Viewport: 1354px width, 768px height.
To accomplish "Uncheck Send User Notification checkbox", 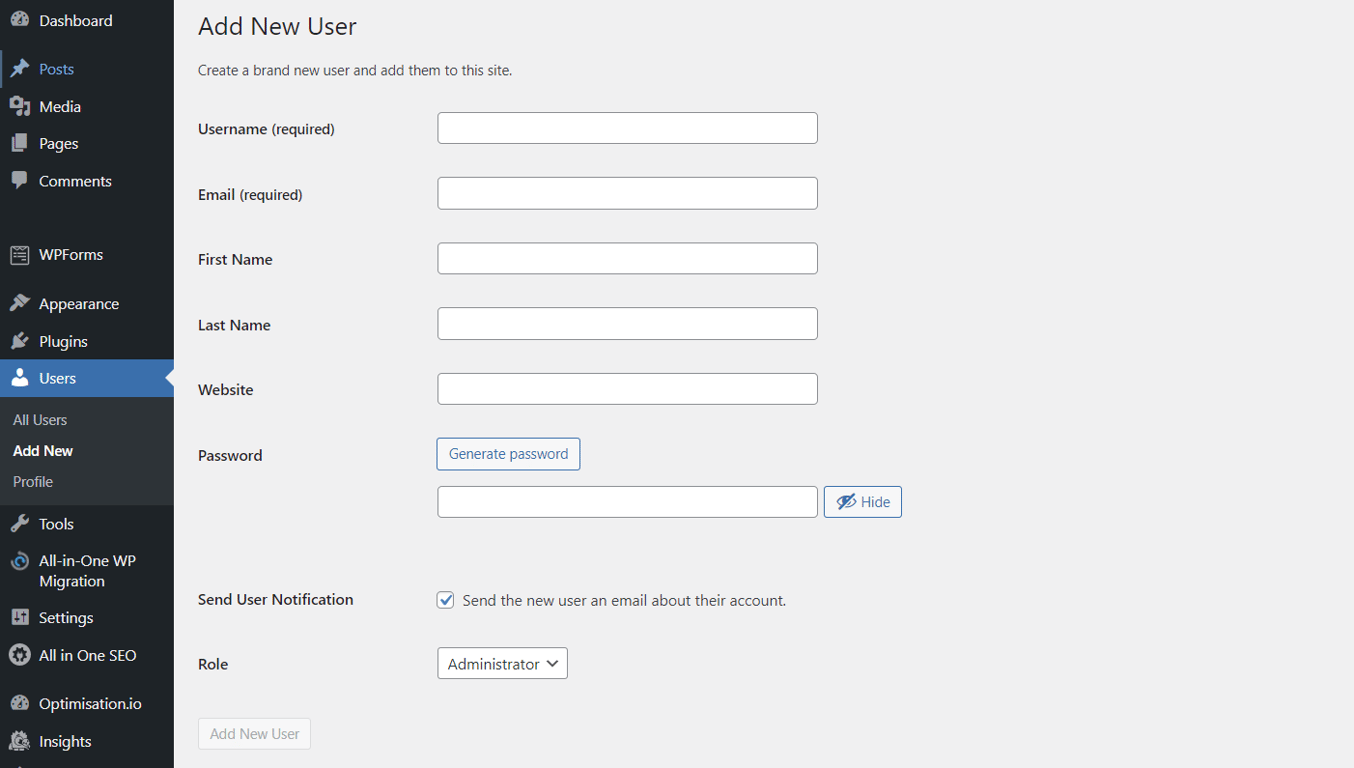I will [x=445, y=600].
